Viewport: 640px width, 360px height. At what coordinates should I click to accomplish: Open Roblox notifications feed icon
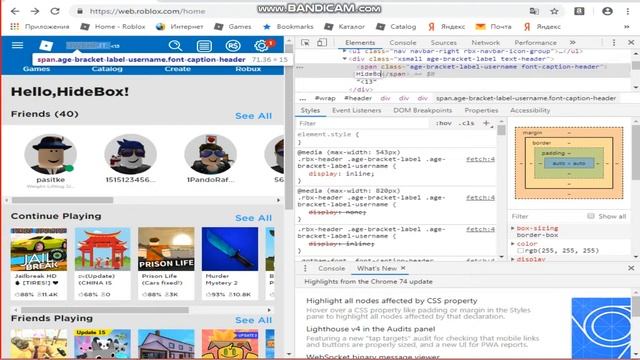pyautogui.click(x=204, y=46)
